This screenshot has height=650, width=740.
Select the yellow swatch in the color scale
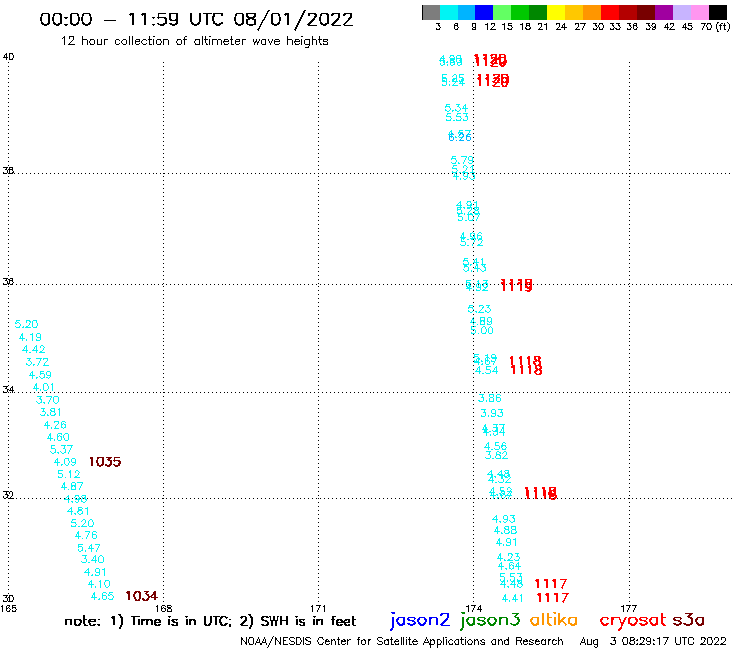[x=556, y=12]
